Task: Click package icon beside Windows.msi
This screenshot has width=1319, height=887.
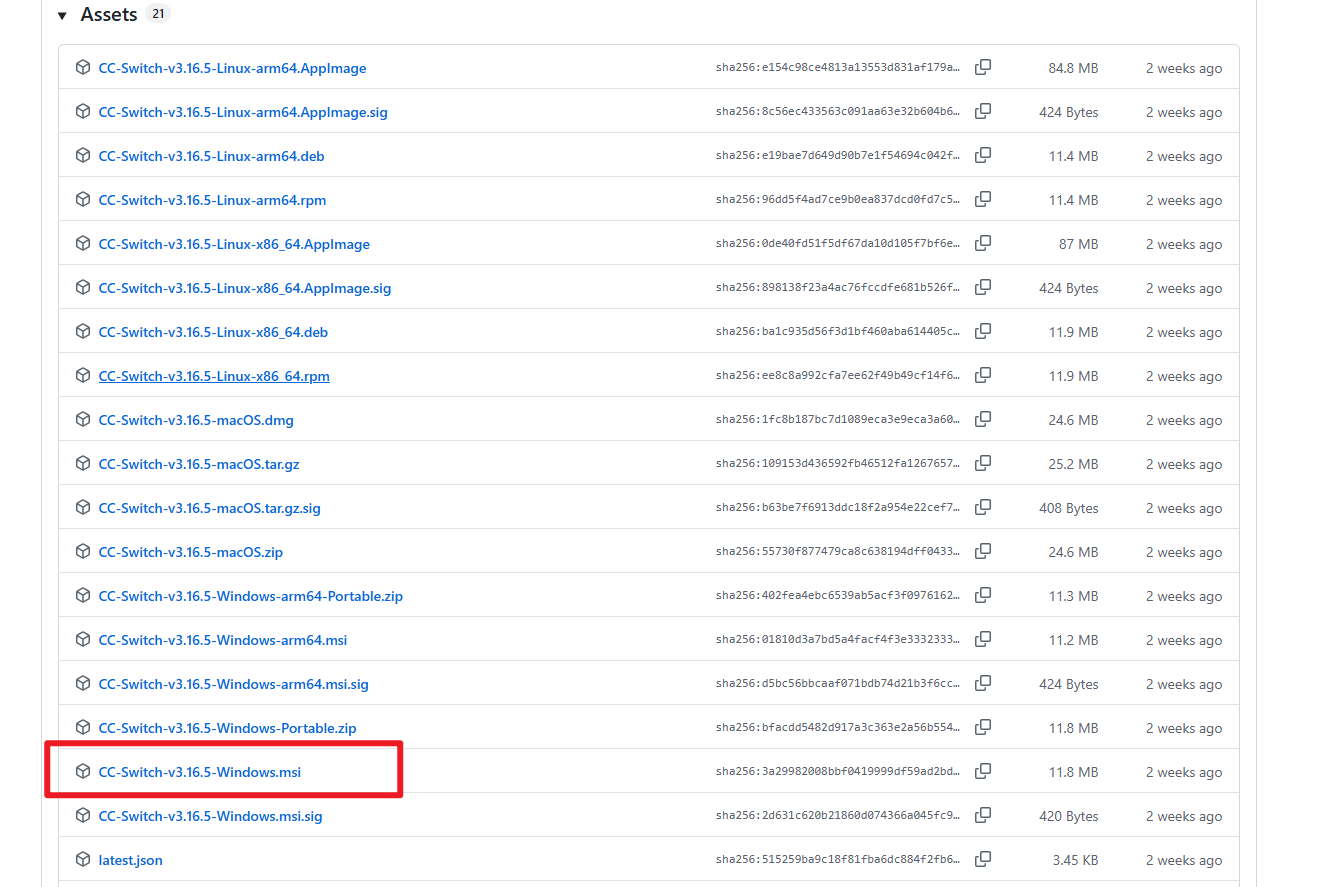Action: point(83,772)
